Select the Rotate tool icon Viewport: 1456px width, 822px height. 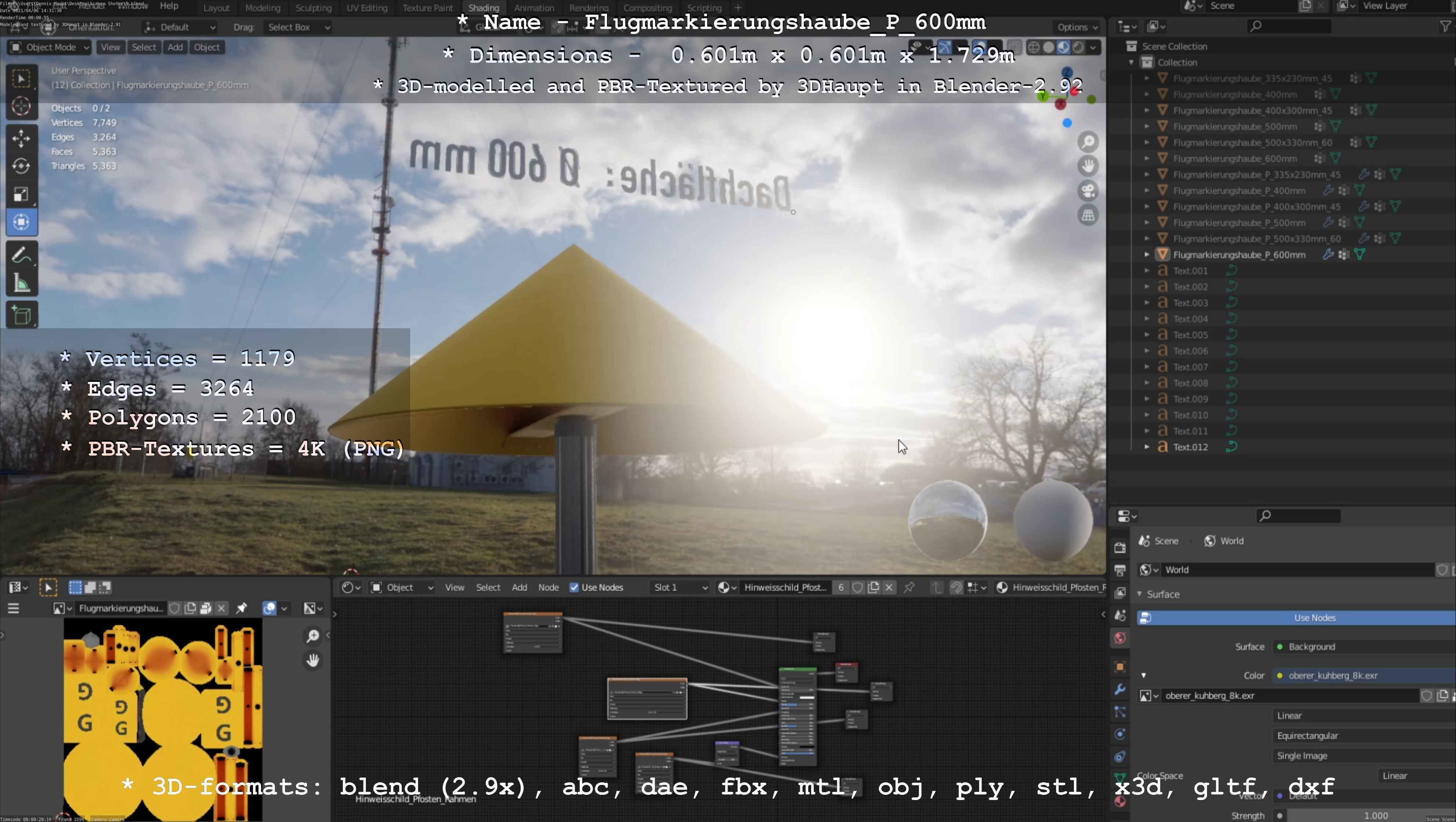point(21,166)
